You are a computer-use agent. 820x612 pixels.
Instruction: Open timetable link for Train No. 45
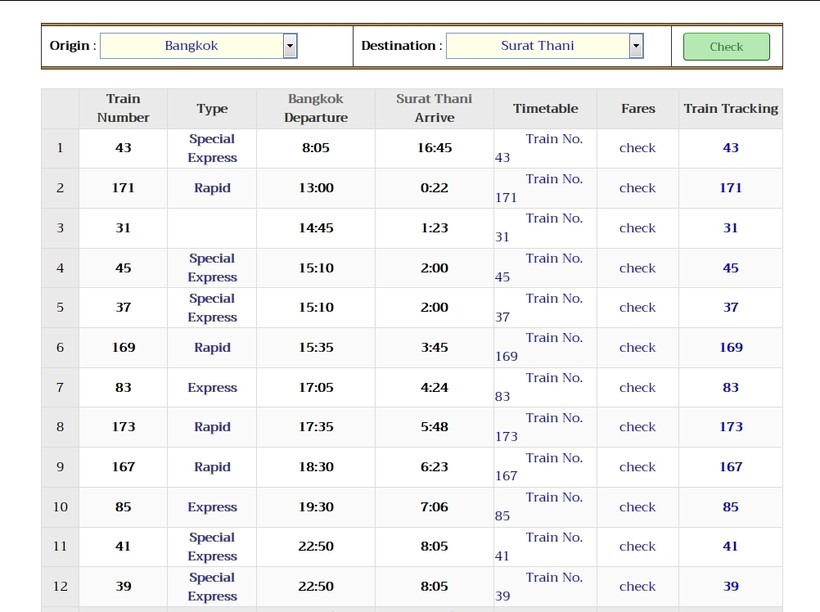point(553,259)
